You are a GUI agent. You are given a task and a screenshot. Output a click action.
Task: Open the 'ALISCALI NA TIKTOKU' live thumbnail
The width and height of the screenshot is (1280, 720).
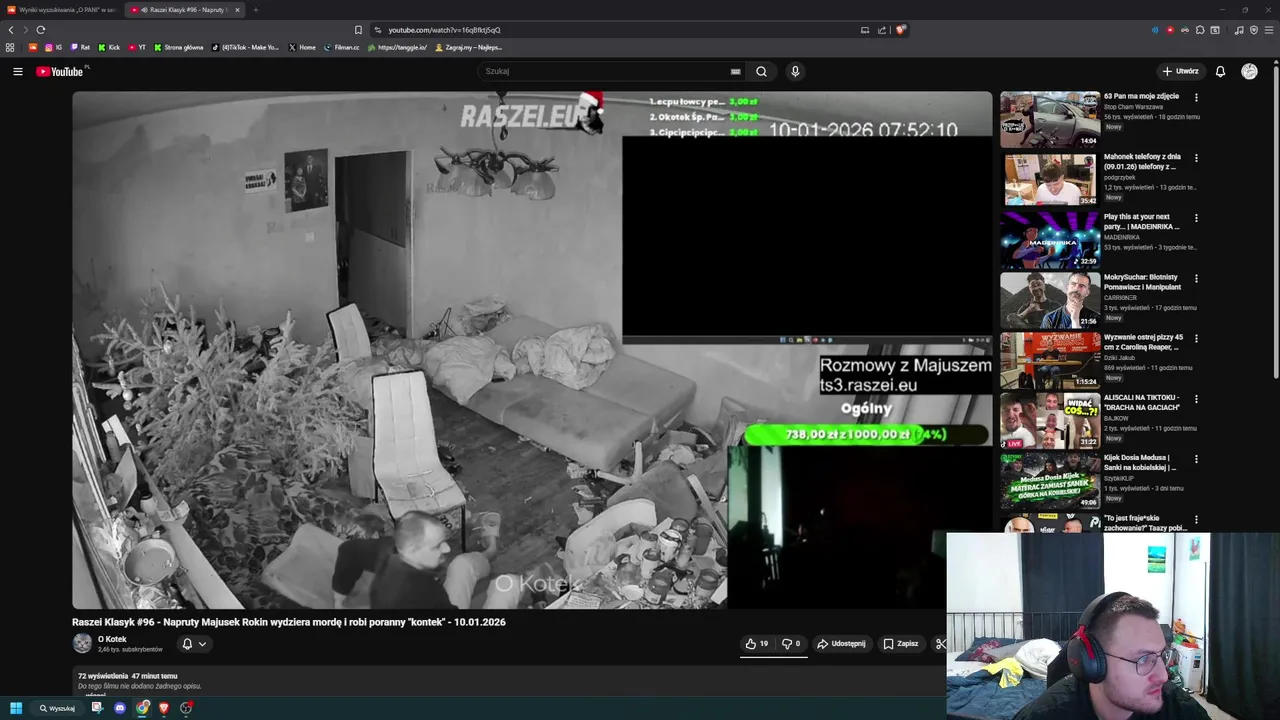[1050, 420]
